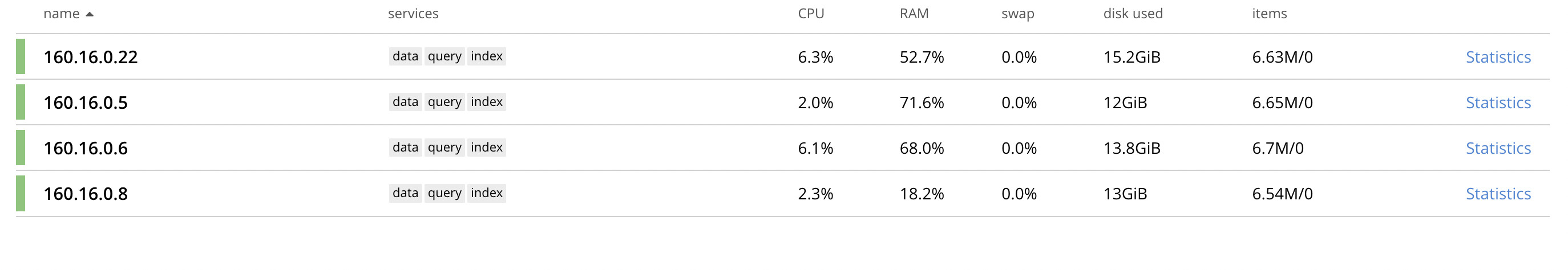Sort the table by CPU column
Viewport: 1568px width, 270px height.
point(811,13)
